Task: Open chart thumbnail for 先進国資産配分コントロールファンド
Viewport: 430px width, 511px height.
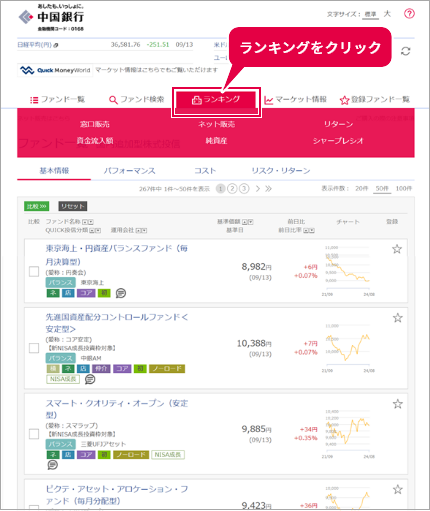Action: pyautogui.click(x=348, y=347)
